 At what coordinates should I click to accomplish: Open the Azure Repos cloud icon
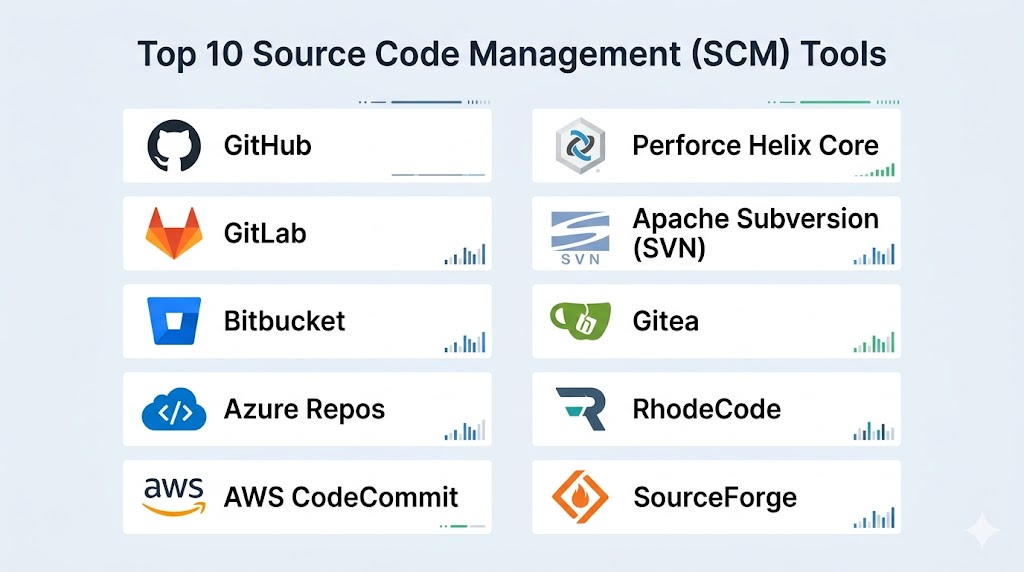tap(173, 409)
